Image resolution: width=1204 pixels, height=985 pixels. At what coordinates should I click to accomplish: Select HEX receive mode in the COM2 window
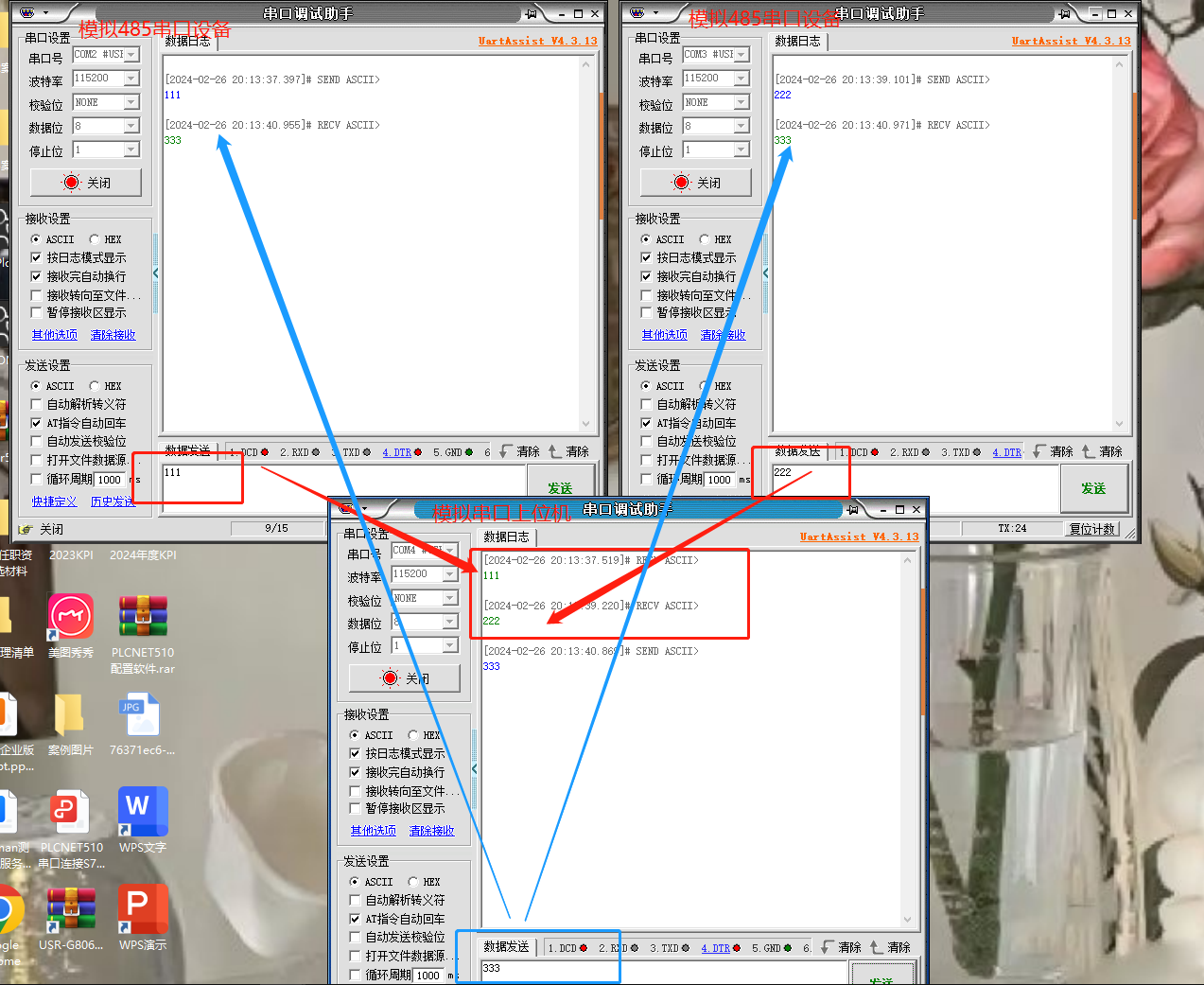pos(95,239)
